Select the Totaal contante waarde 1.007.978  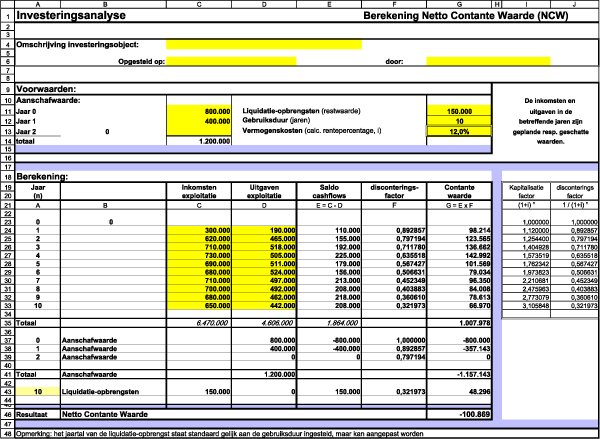tap(473, 323)
